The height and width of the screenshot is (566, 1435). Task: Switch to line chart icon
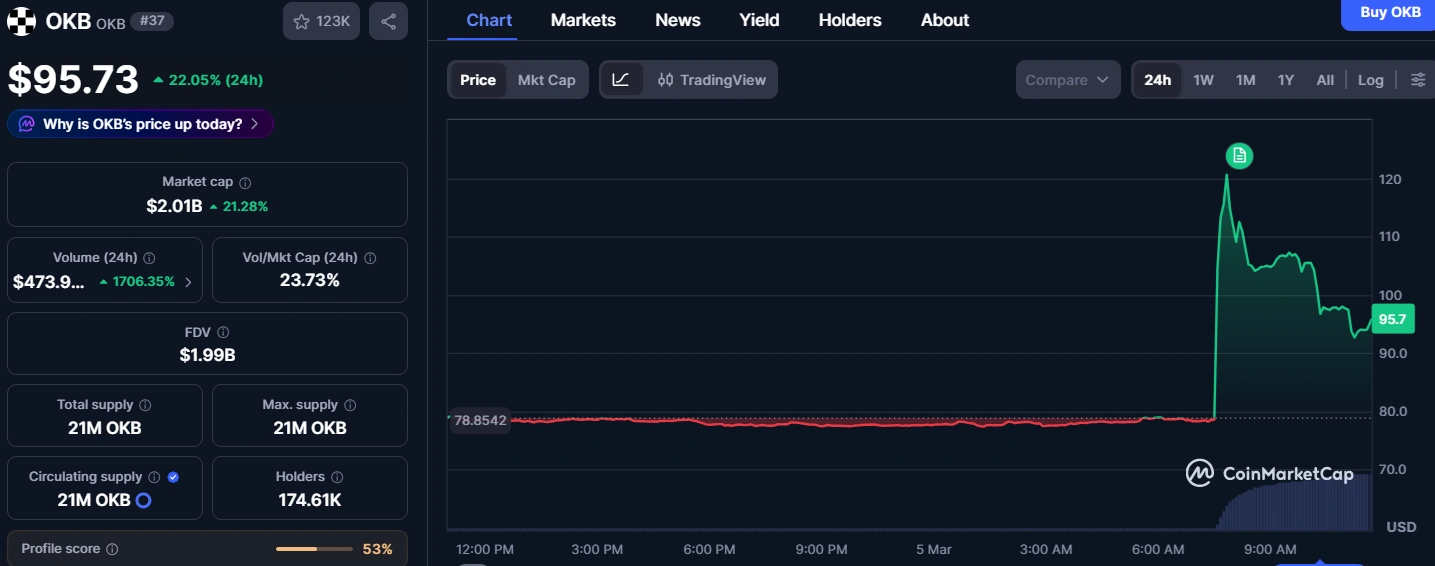(621, 80)
